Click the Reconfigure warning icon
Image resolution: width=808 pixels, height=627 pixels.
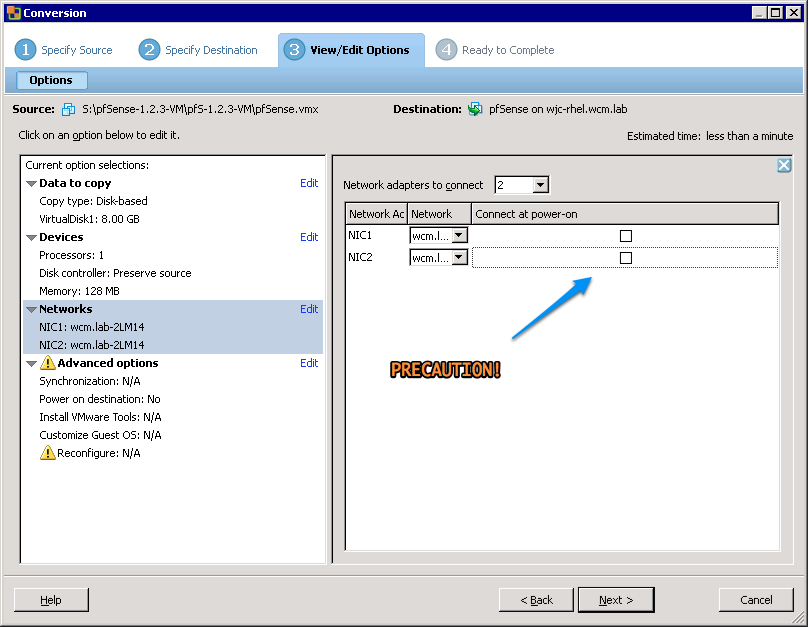pyautogui.click(x=47, y=452)
